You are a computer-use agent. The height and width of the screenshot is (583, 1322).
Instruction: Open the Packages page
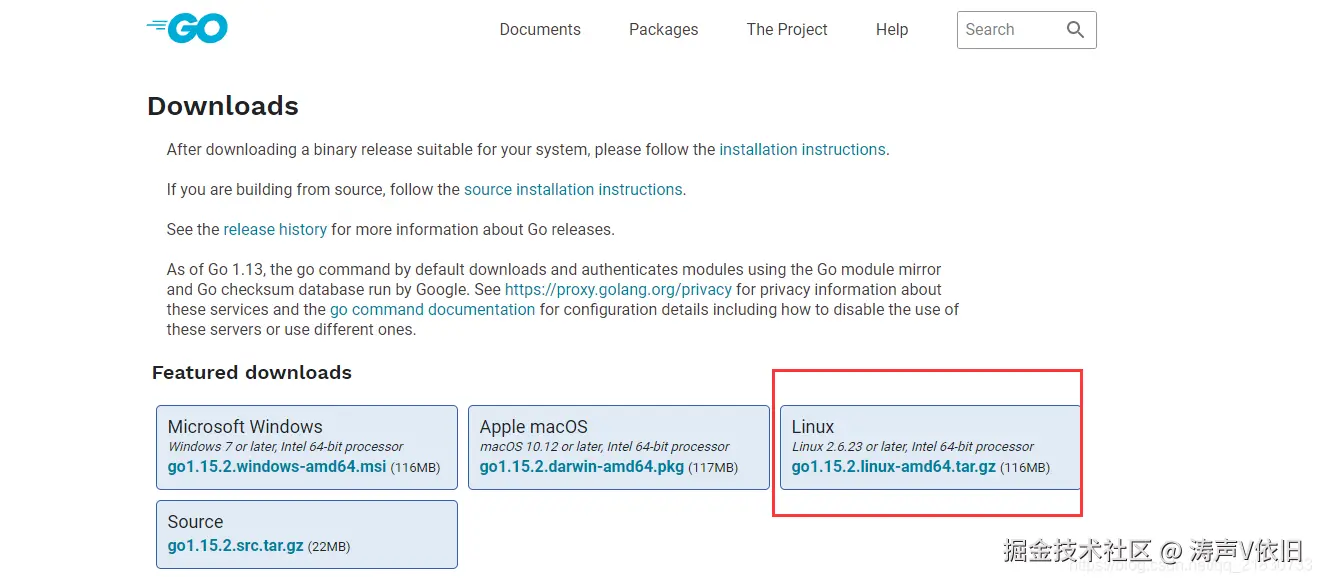[663, 30]
